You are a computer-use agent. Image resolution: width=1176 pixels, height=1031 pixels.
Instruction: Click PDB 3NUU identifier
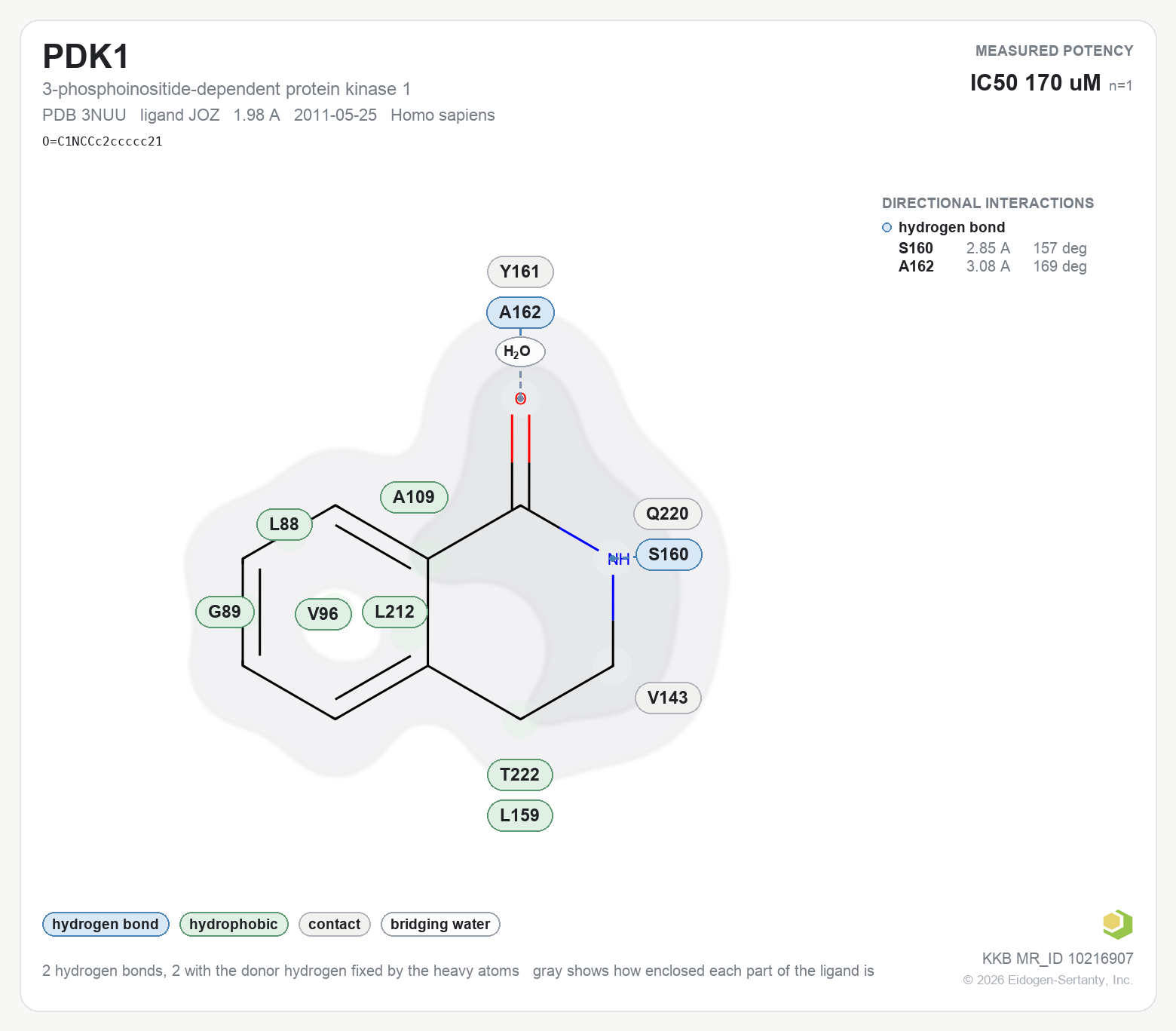[84, 115]
